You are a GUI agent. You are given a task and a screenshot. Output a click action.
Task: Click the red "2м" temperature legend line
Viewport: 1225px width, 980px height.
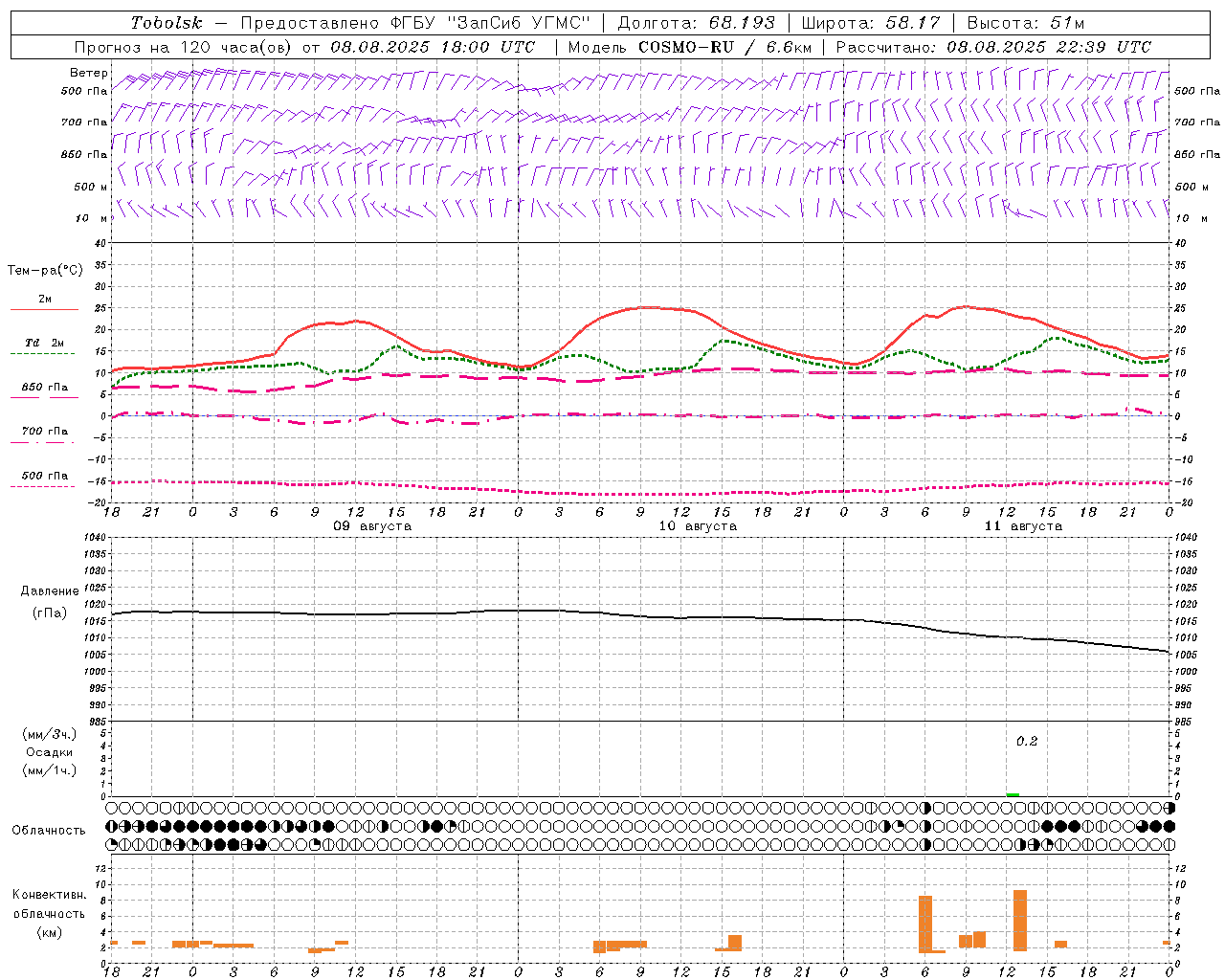(45, 309)
